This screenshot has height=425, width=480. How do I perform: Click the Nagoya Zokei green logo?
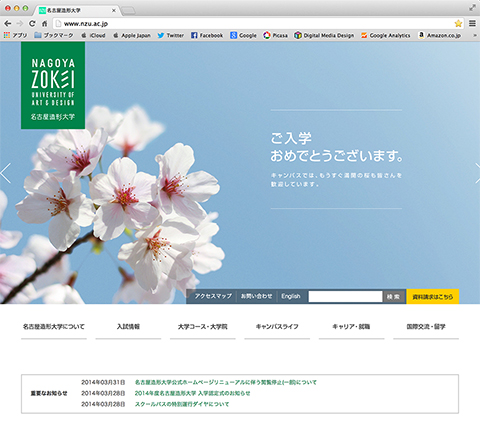tap(53, 85)
